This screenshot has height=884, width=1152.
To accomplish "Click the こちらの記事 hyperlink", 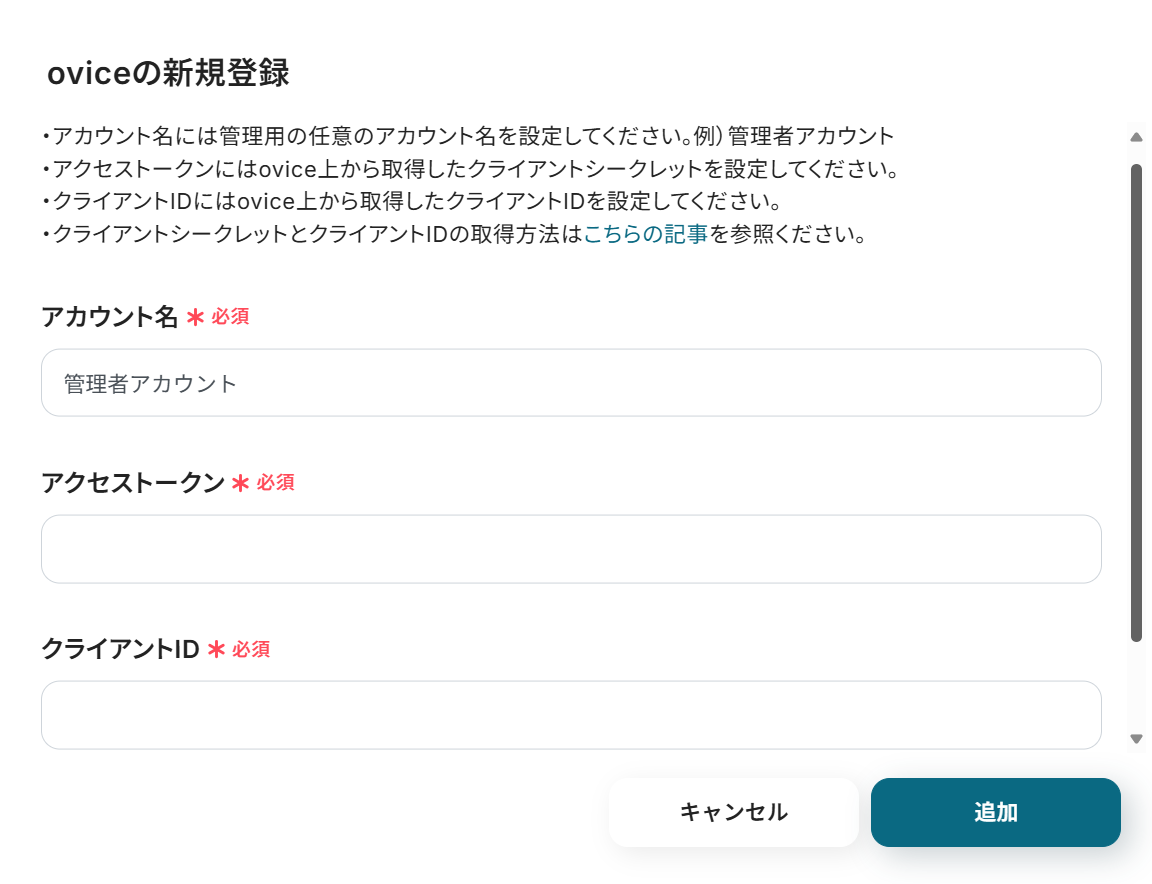I will click(x=643, y=234).
